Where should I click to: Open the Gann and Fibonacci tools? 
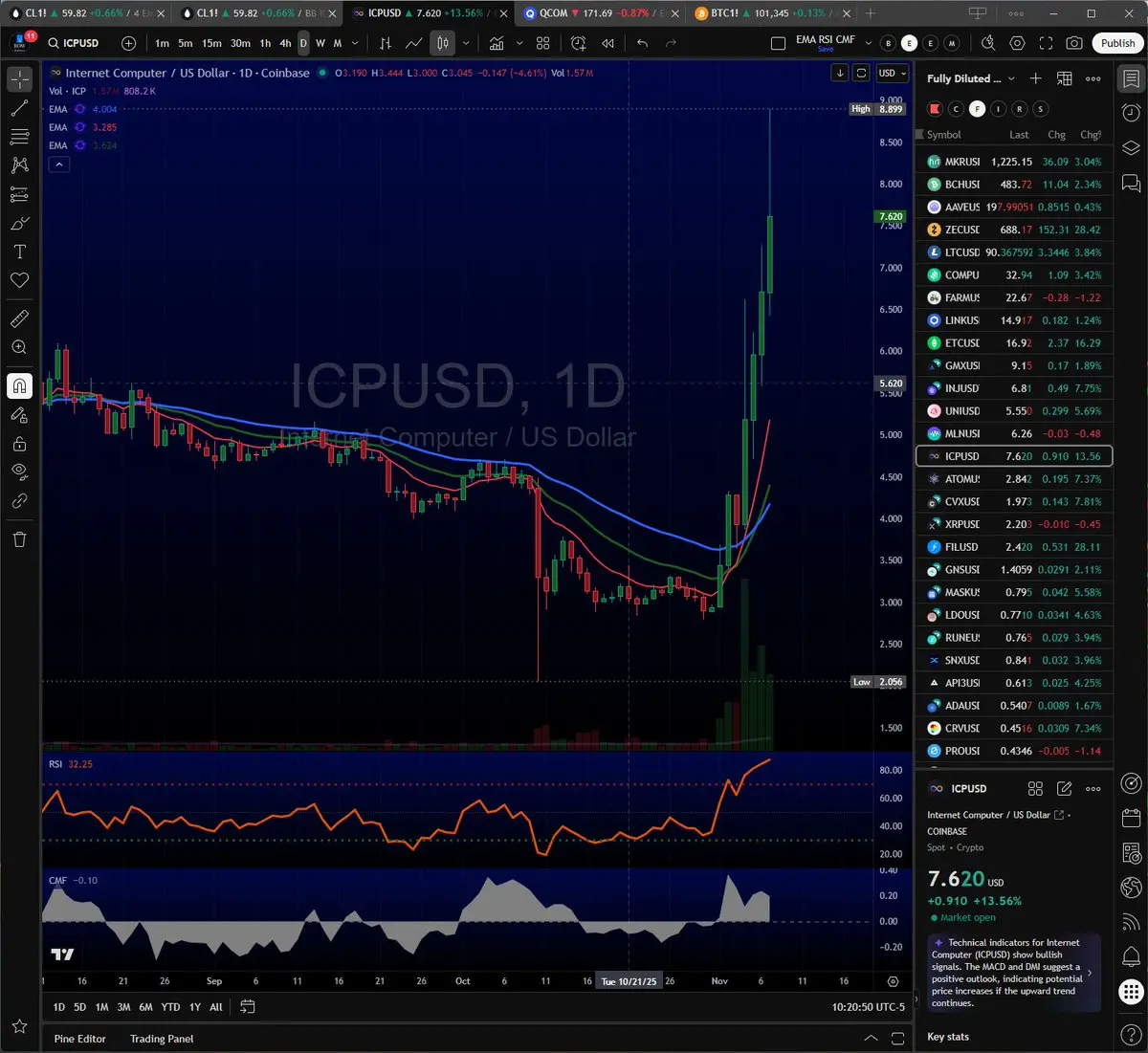19,138
